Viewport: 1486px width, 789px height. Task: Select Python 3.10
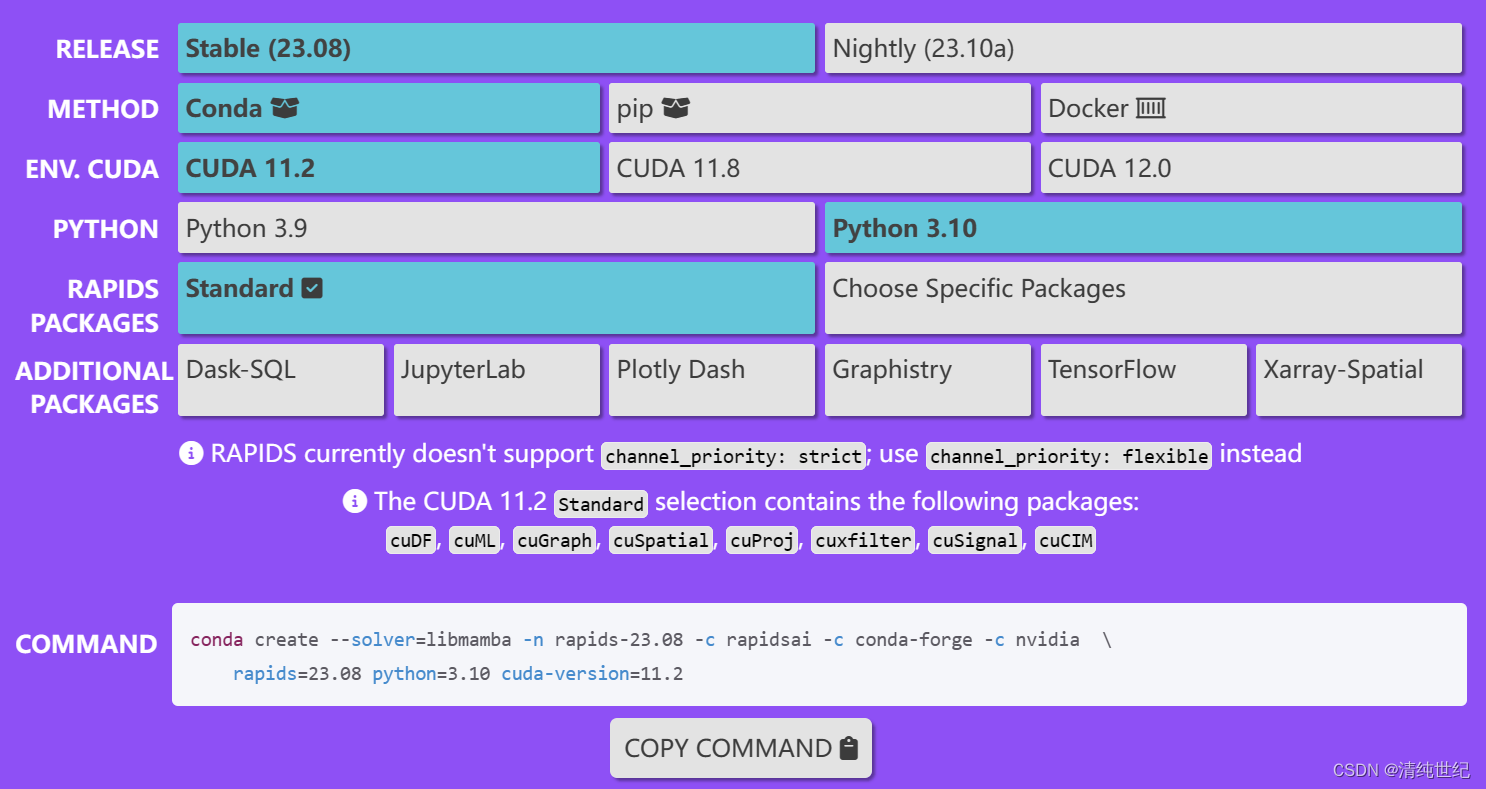(1143, 228)
